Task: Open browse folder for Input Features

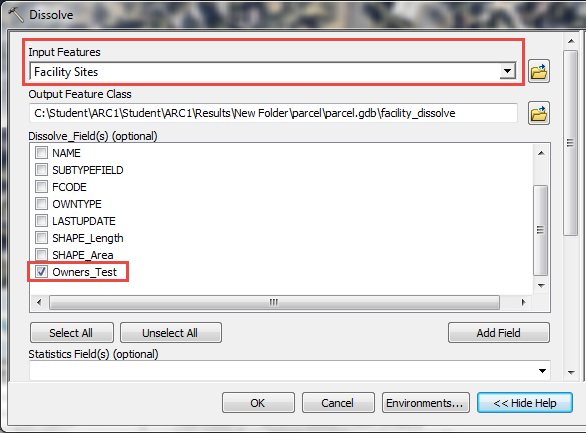Action: 539,71
